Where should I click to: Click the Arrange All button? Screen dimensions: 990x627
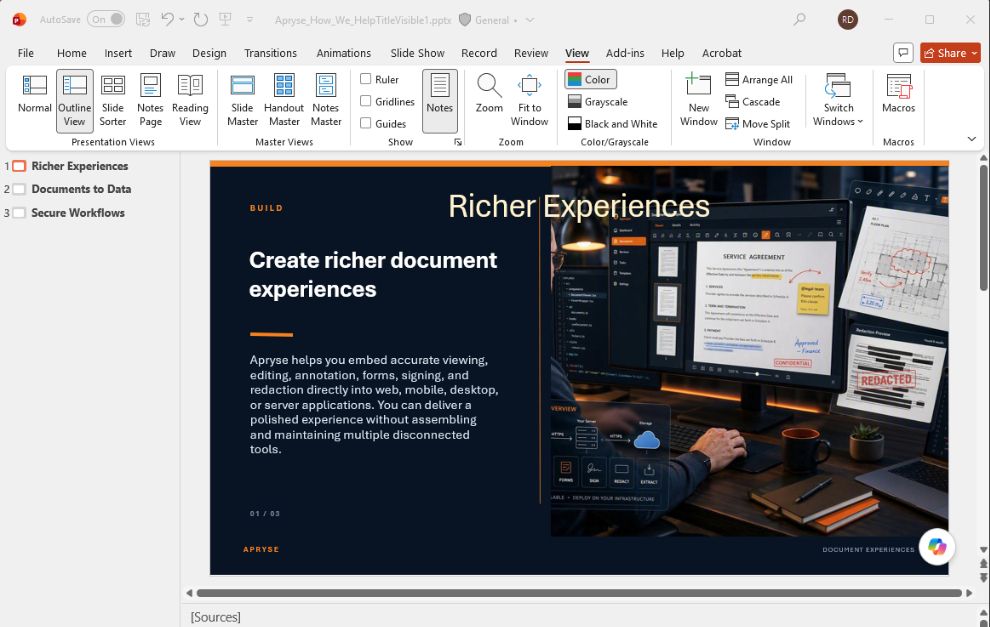(758, 80)
